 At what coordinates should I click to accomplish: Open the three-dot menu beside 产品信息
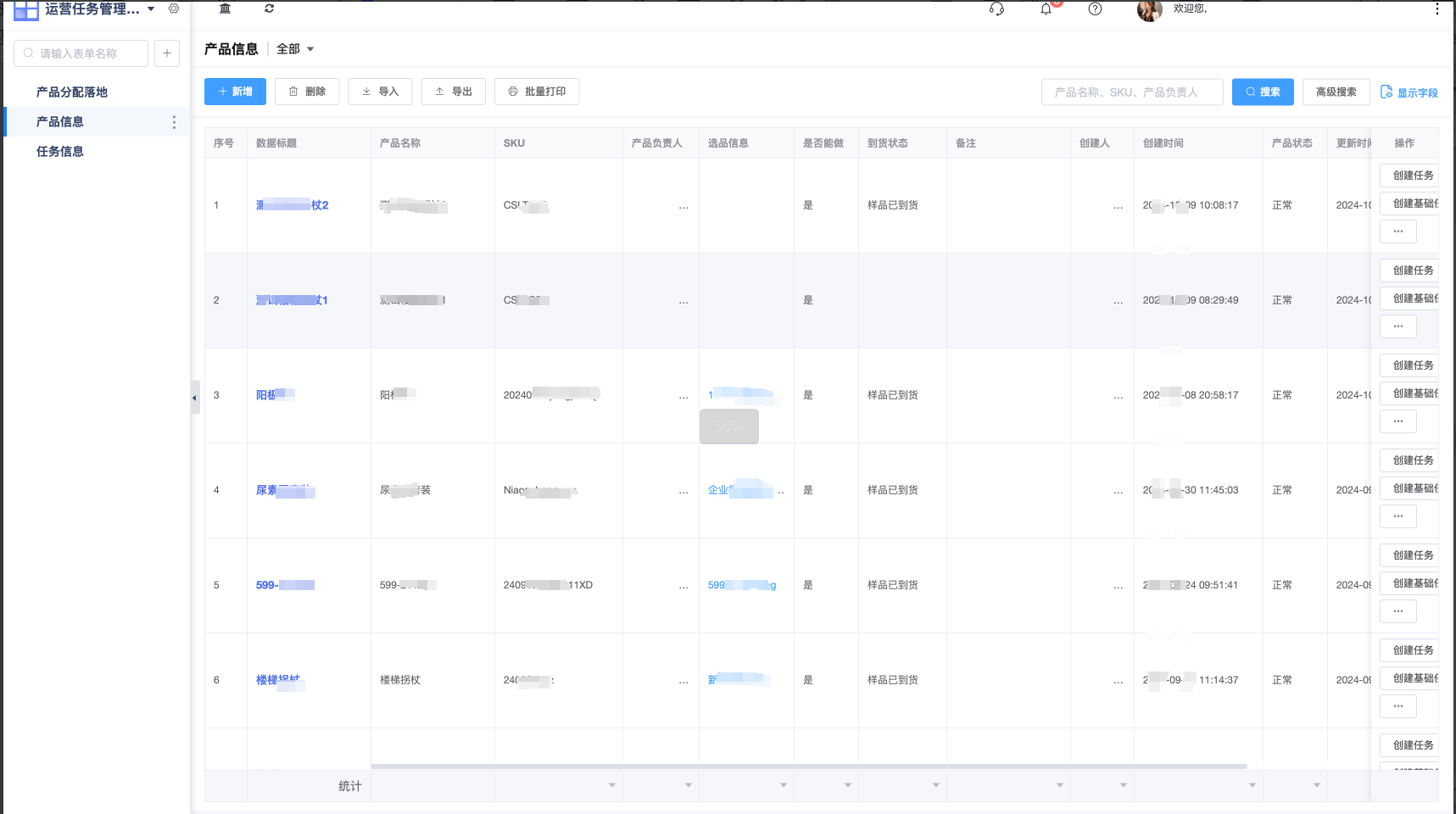click(174, 122)
